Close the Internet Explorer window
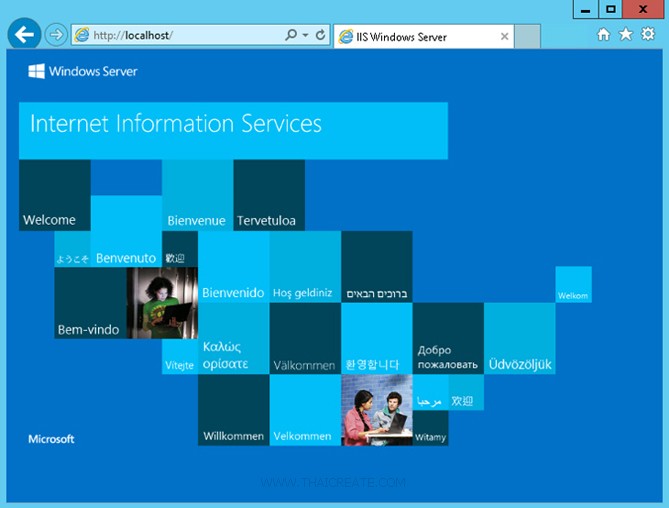669x508 pixels. [x=643, y=9]
